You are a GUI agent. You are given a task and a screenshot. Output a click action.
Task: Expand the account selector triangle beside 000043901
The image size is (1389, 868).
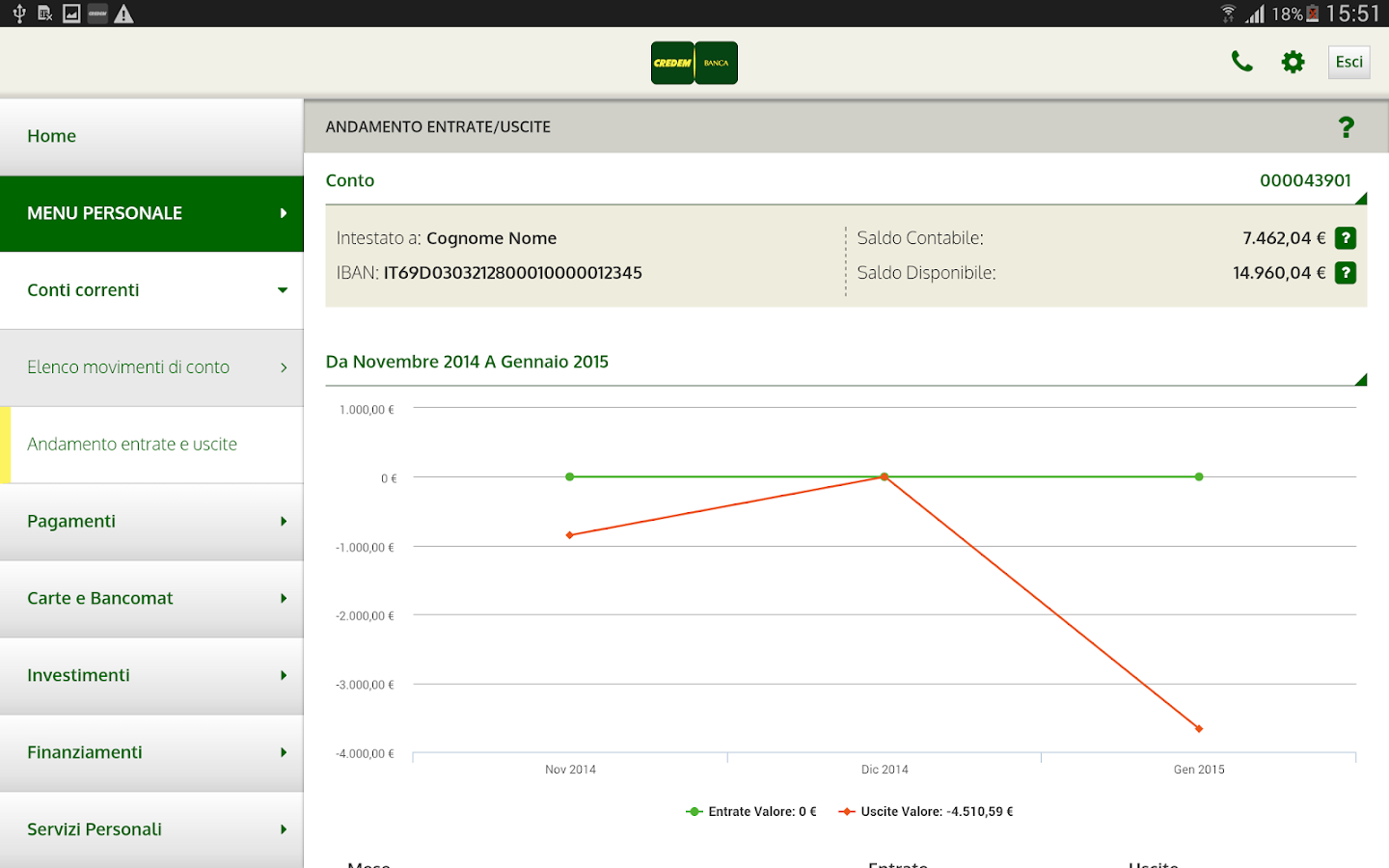(1360, 199)
